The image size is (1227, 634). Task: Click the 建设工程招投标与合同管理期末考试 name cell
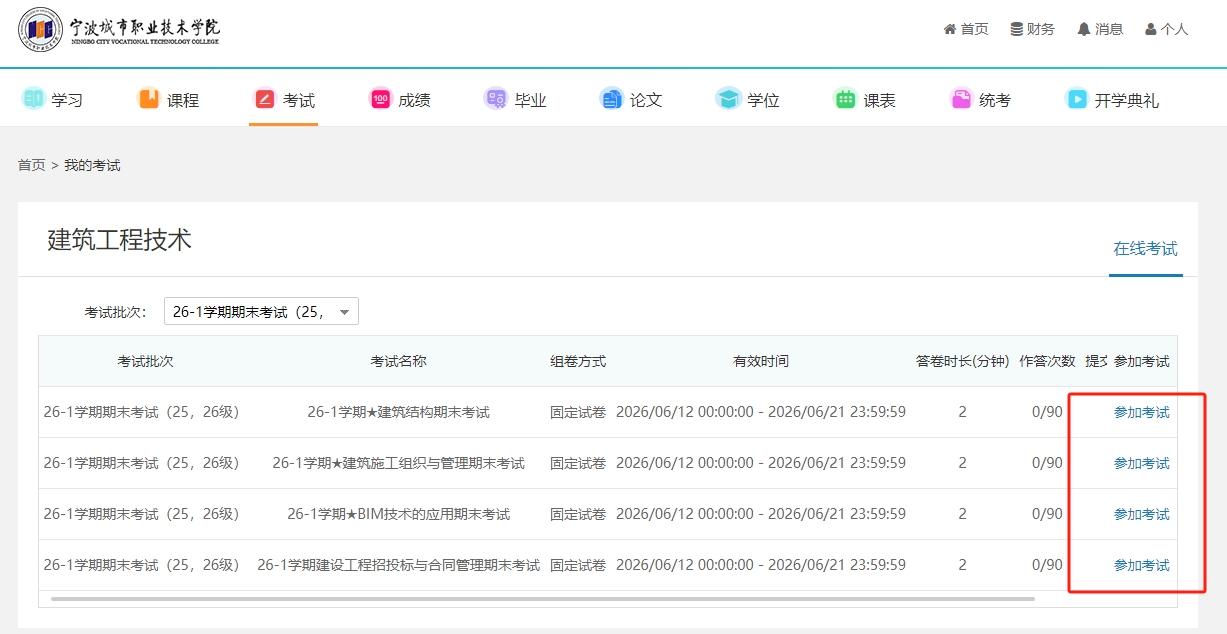tap(398, 565)
